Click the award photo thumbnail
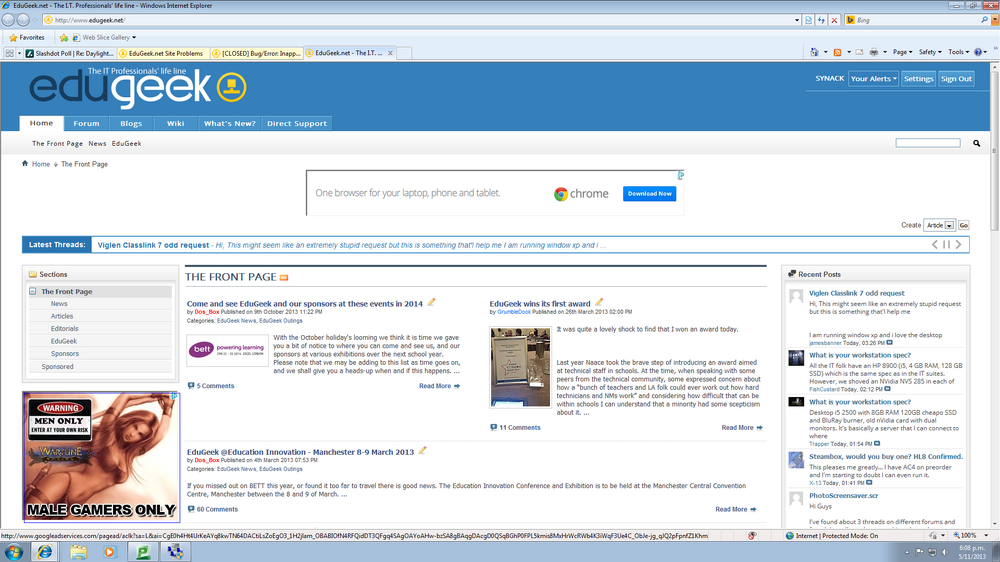 (x=520, y=367)
